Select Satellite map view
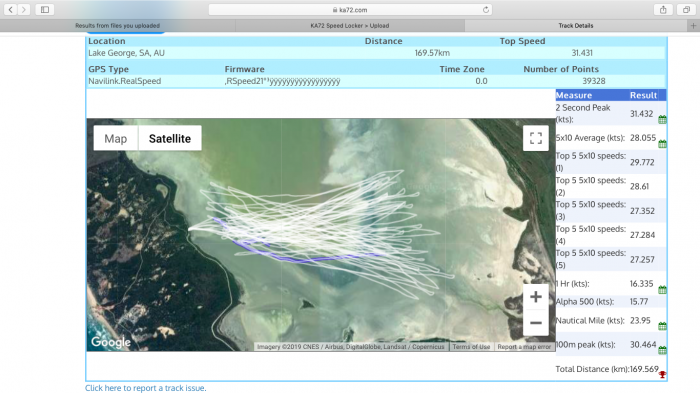Image resolution: width=700 pixels, height=393 pixels. (x=170, y=138)
